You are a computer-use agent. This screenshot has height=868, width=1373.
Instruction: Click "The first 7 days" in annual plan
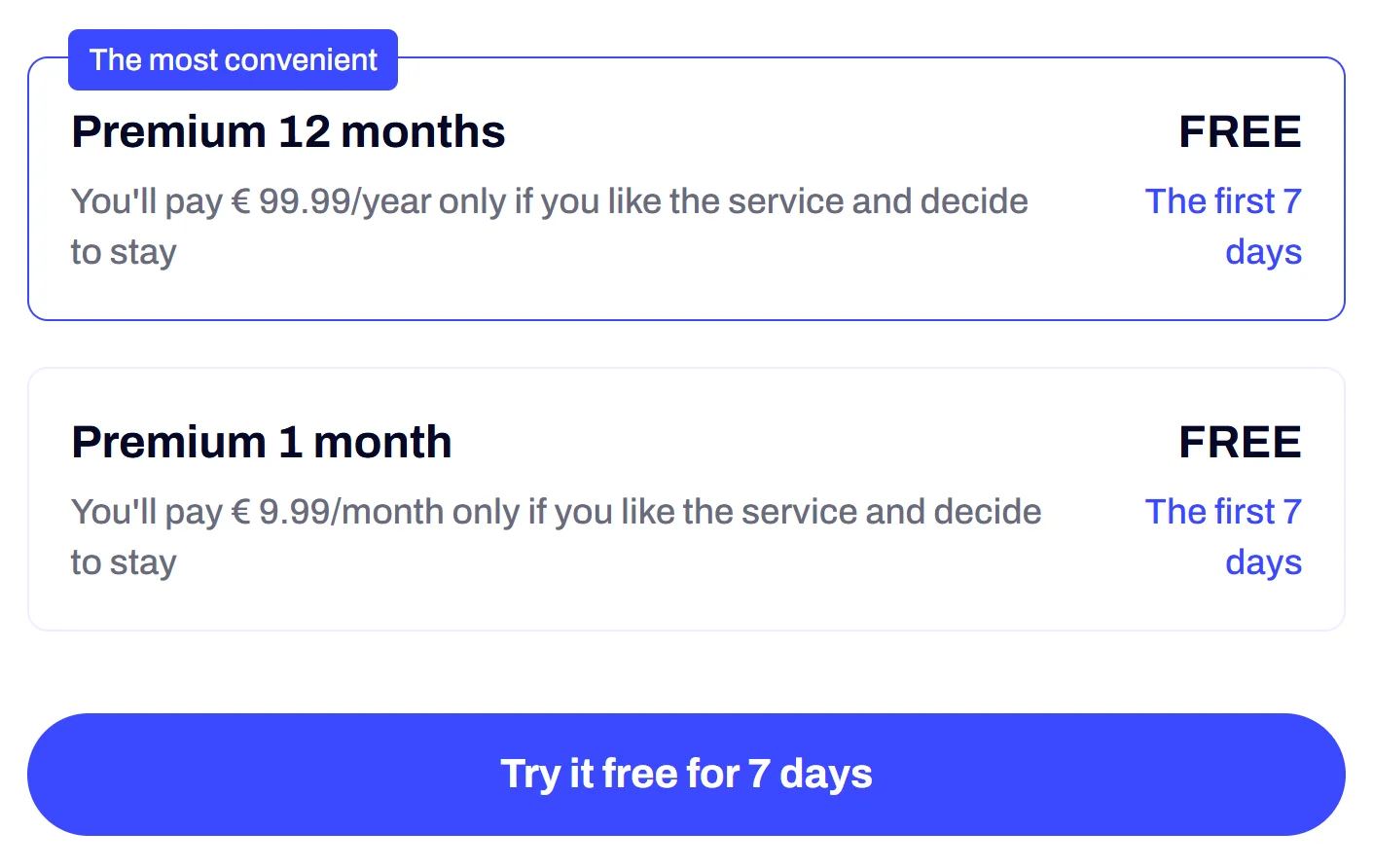[x=1222, y=201]
